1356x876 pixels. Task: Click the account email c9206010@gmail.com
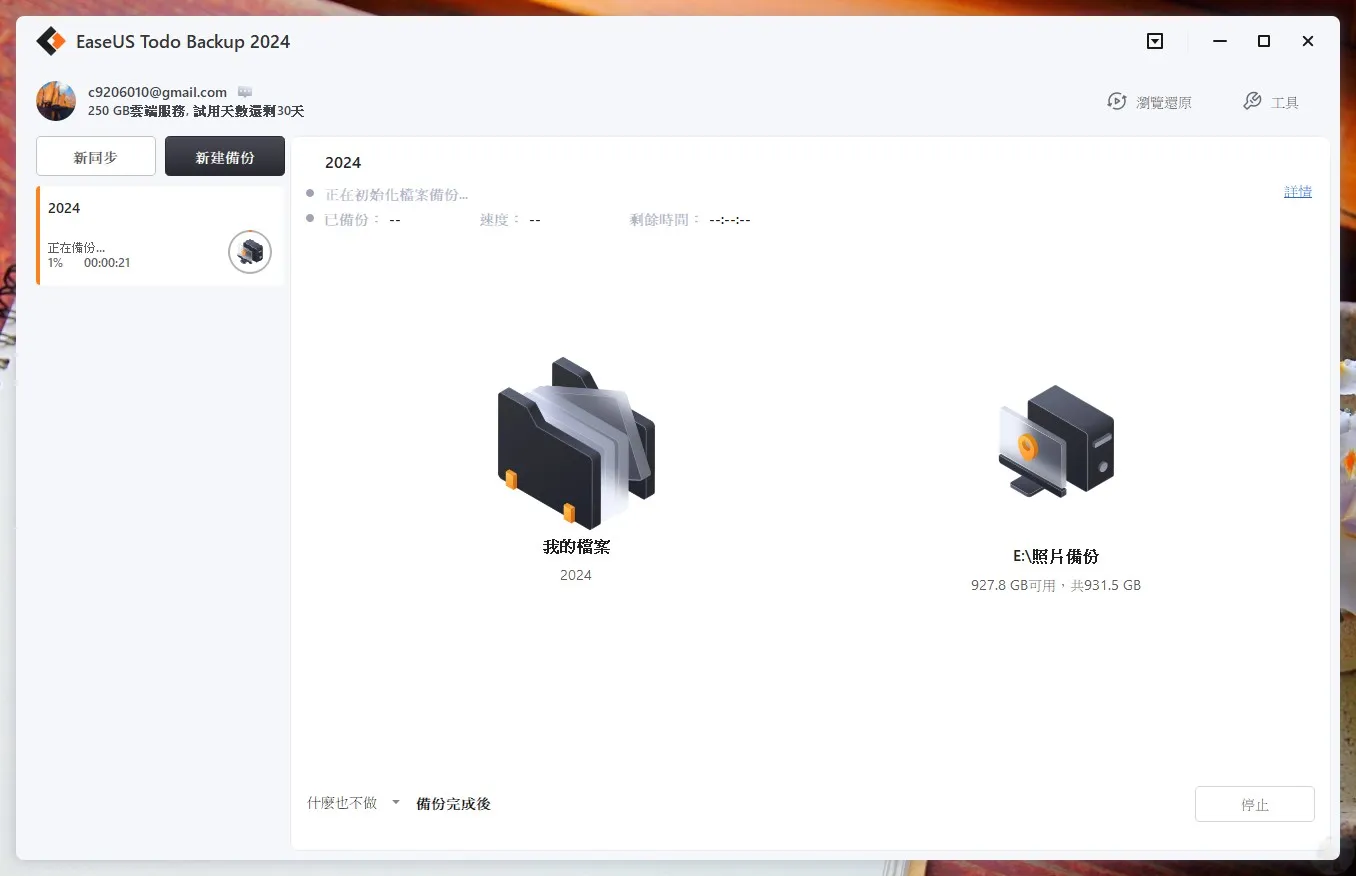[x=158, y=92]
